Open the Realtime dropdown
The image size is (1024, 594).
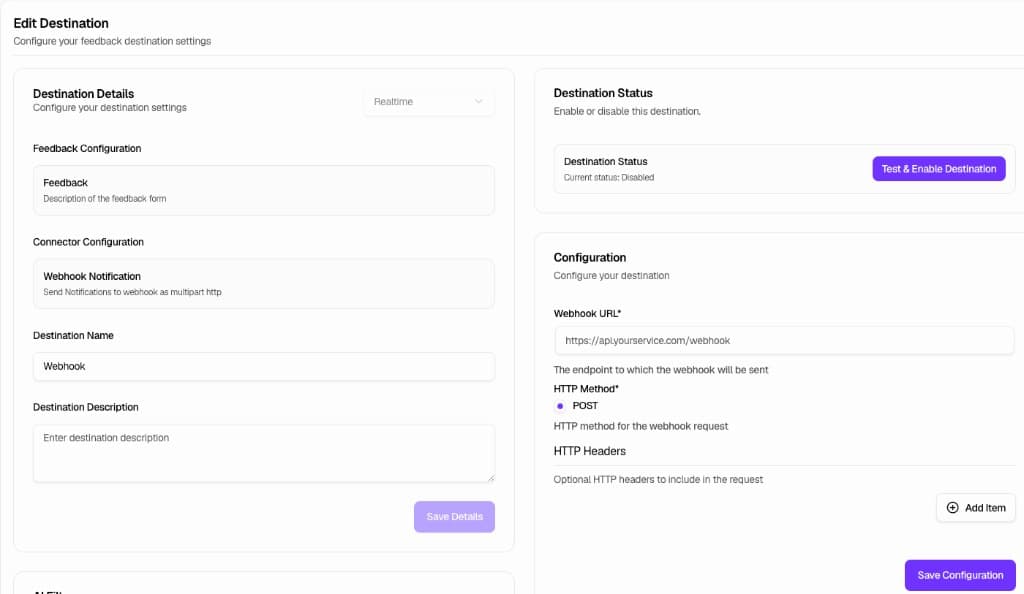pyautogui.click(x=428, y=102)
